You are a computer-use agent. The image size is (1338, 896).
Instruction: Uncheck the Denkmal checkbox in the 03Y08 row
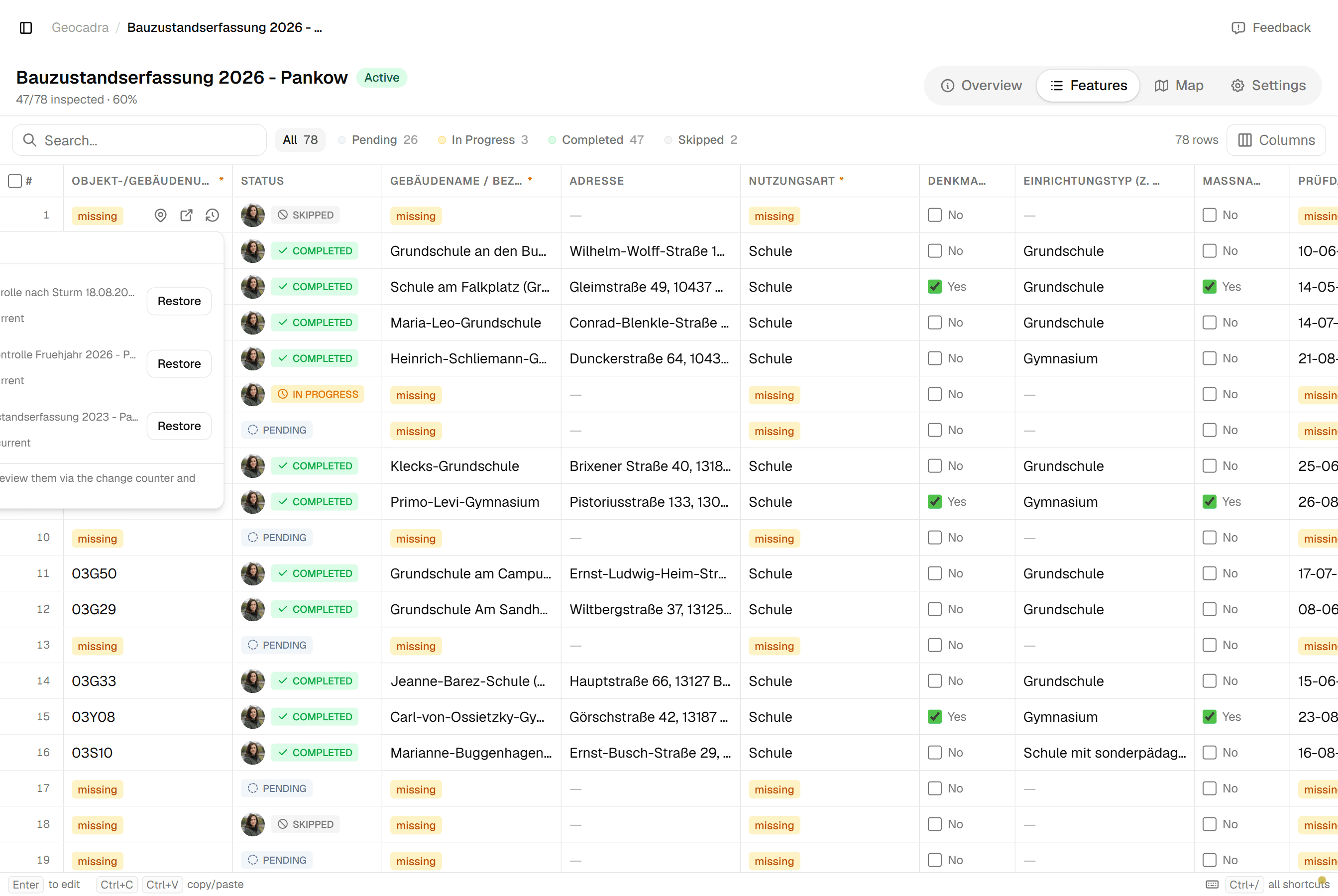935,717
